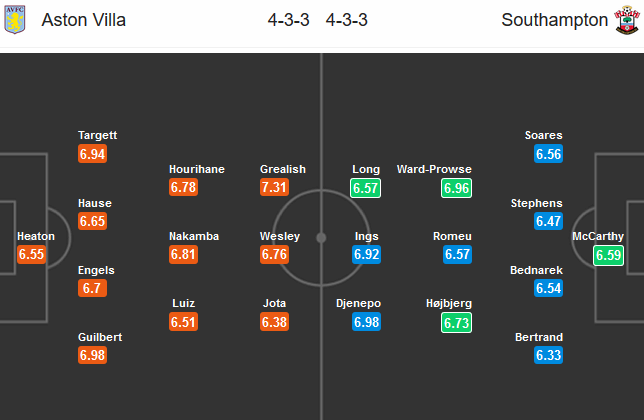
Task: Click Ings' 6.92 rating badge
Action: coord(366,255)
